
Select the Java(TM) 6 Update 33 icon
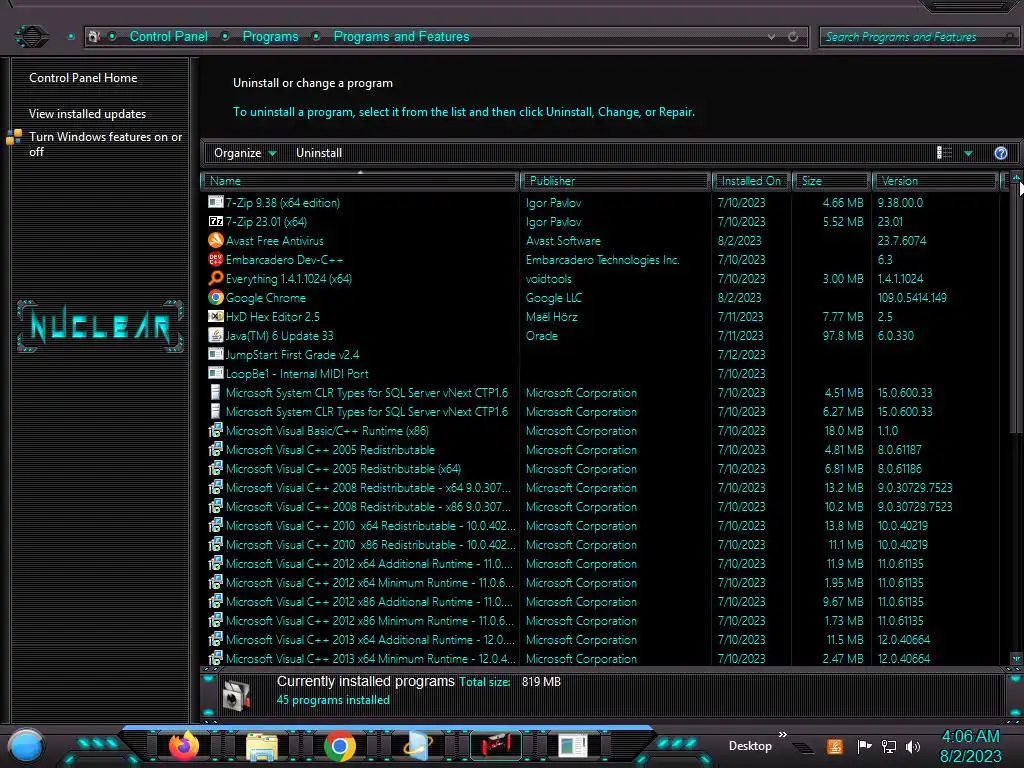pyautogui.click(x=216, y=335)
